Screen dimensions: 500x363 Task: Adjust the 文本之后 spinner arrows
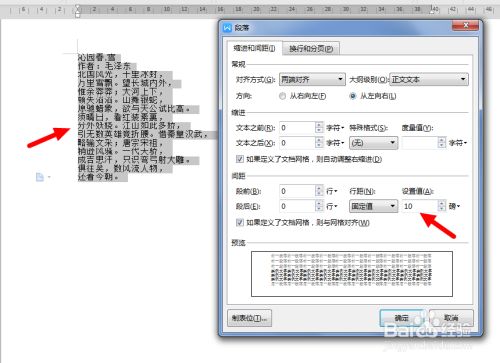(319, 143)
